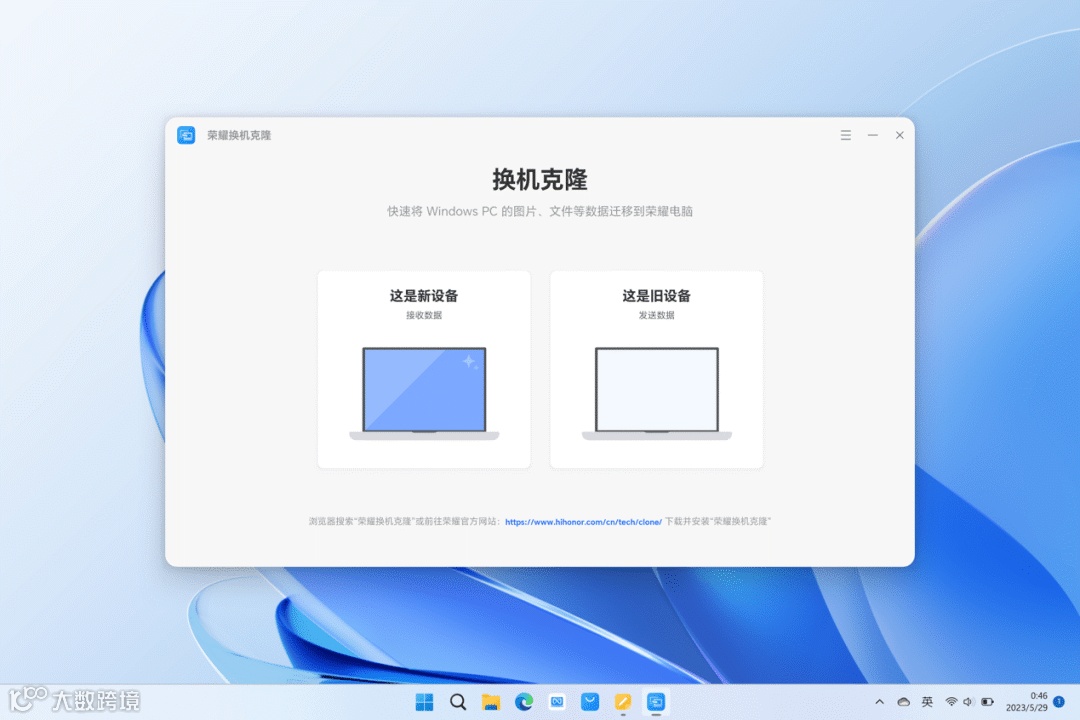
Task: Open Microsoft Edge from the taskbar
Action: (523, 702)
